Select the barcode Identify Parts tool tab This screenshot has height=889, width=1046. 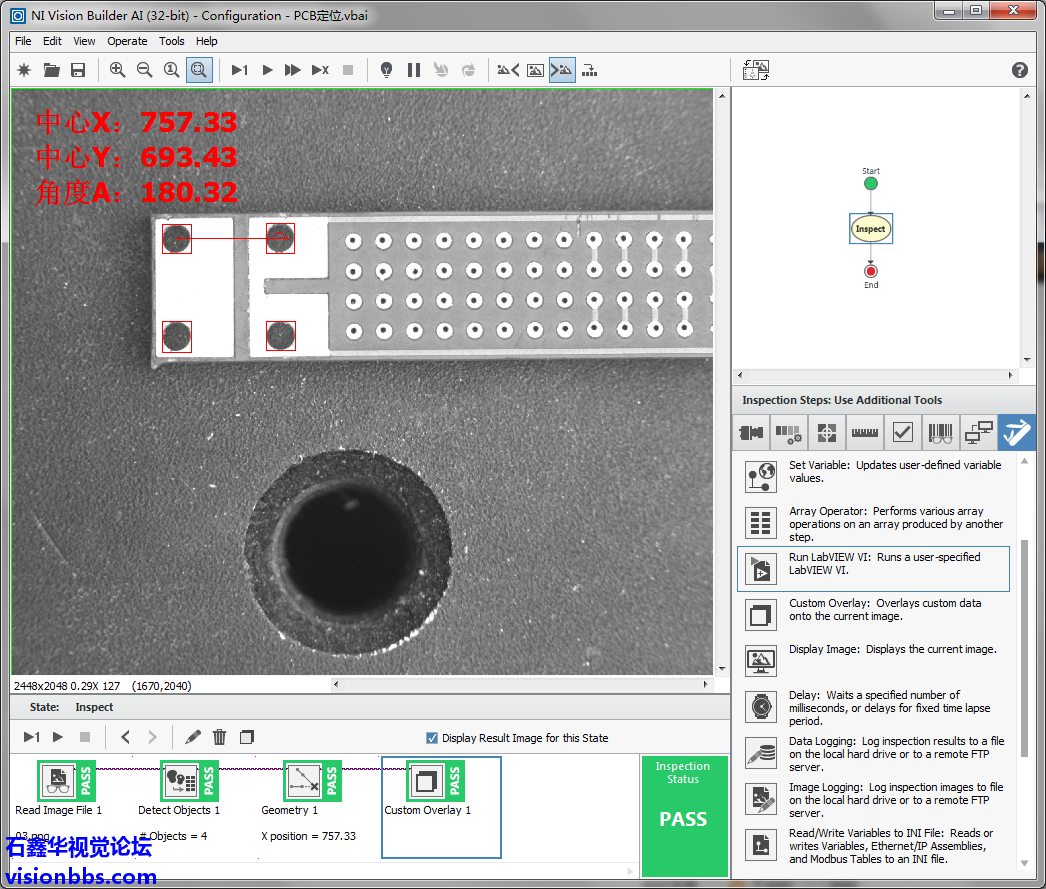[940, 433]
